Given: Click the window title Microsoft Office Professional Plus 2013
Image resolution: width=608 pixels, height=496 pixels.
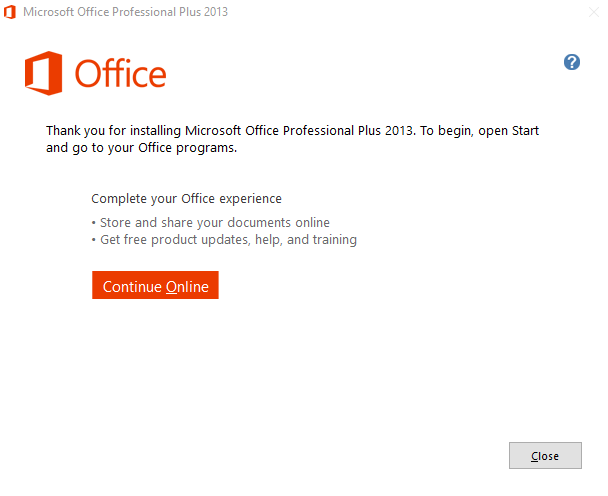Looking at the screenshot, I should (x=126, y=12).
